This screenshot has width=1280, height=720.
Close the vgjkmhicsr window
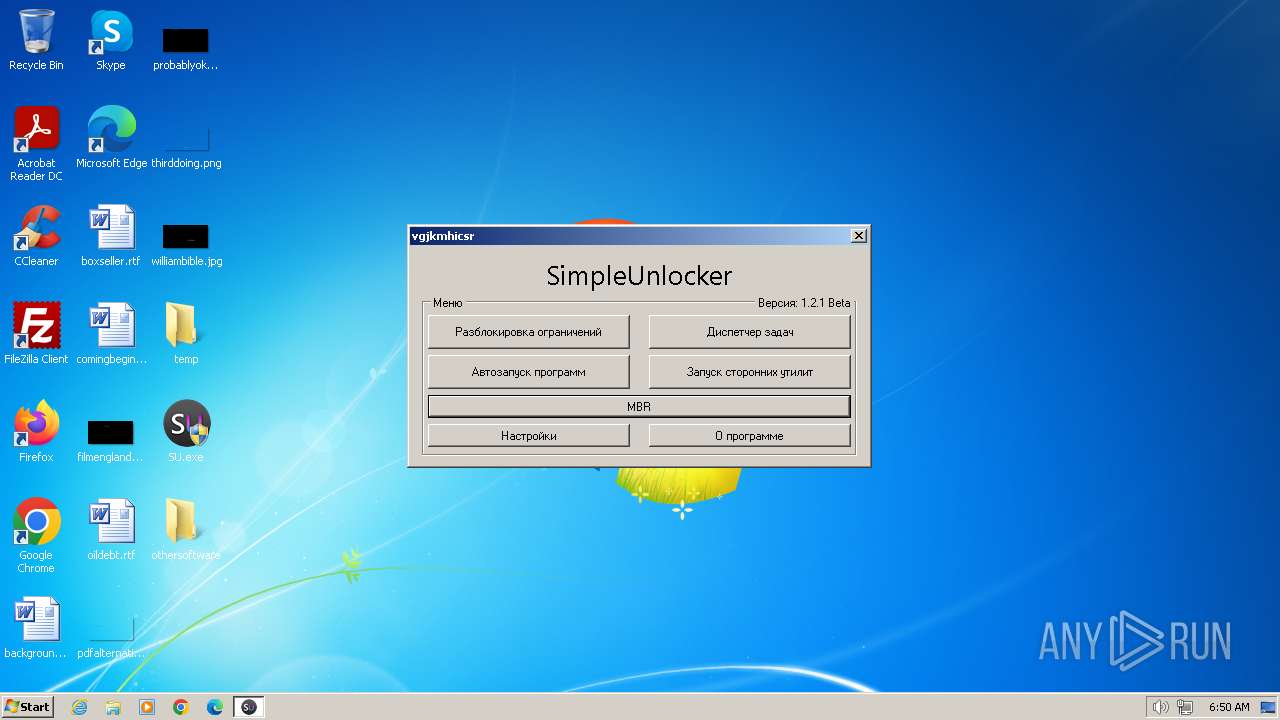[x=858, y=236]
